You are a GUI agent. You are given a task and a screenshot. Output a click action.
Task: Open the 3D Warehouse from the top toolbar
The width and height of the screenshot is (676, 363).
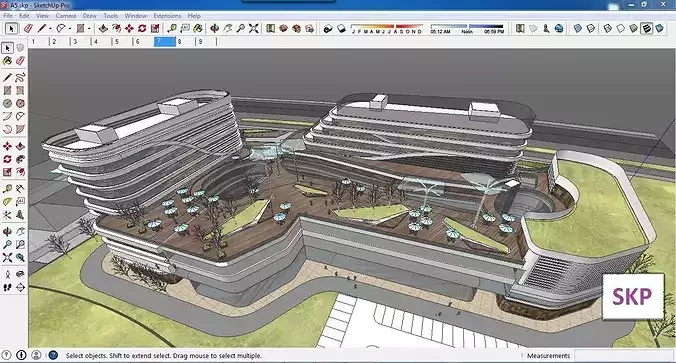[283, 28]
